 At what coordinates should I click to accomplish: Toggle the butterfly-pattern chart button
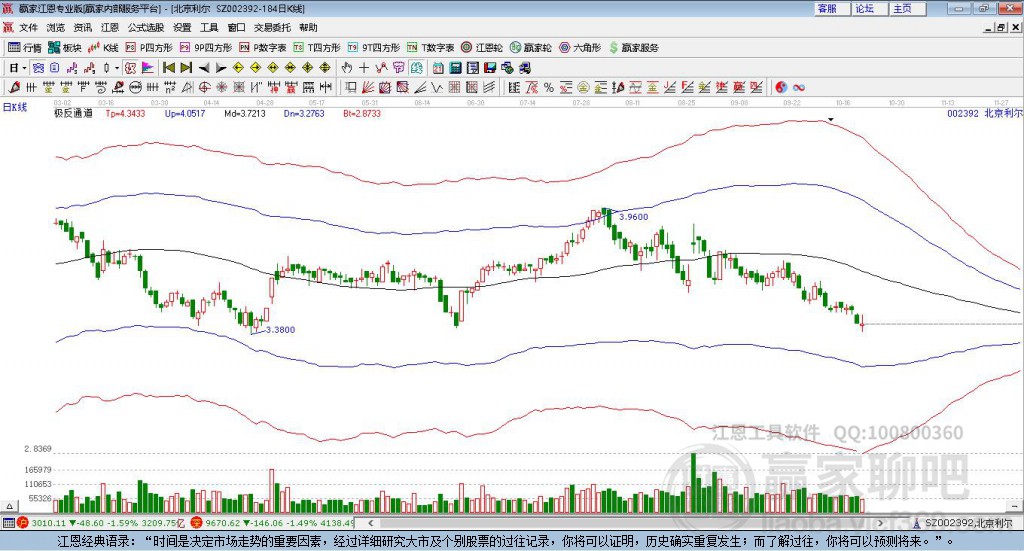(38, 68)
